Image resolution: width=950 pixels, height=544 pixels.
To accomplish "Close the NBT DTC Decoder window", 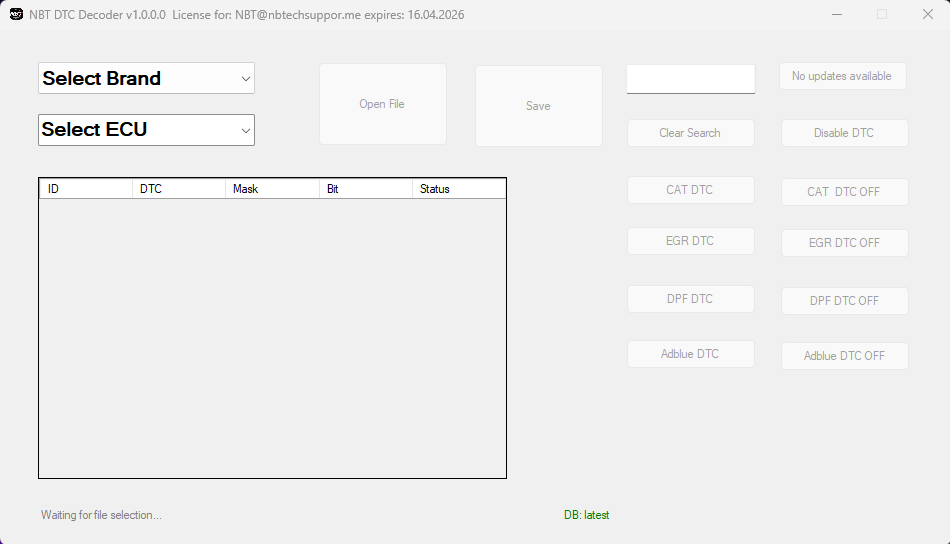I will pos(928,15).
